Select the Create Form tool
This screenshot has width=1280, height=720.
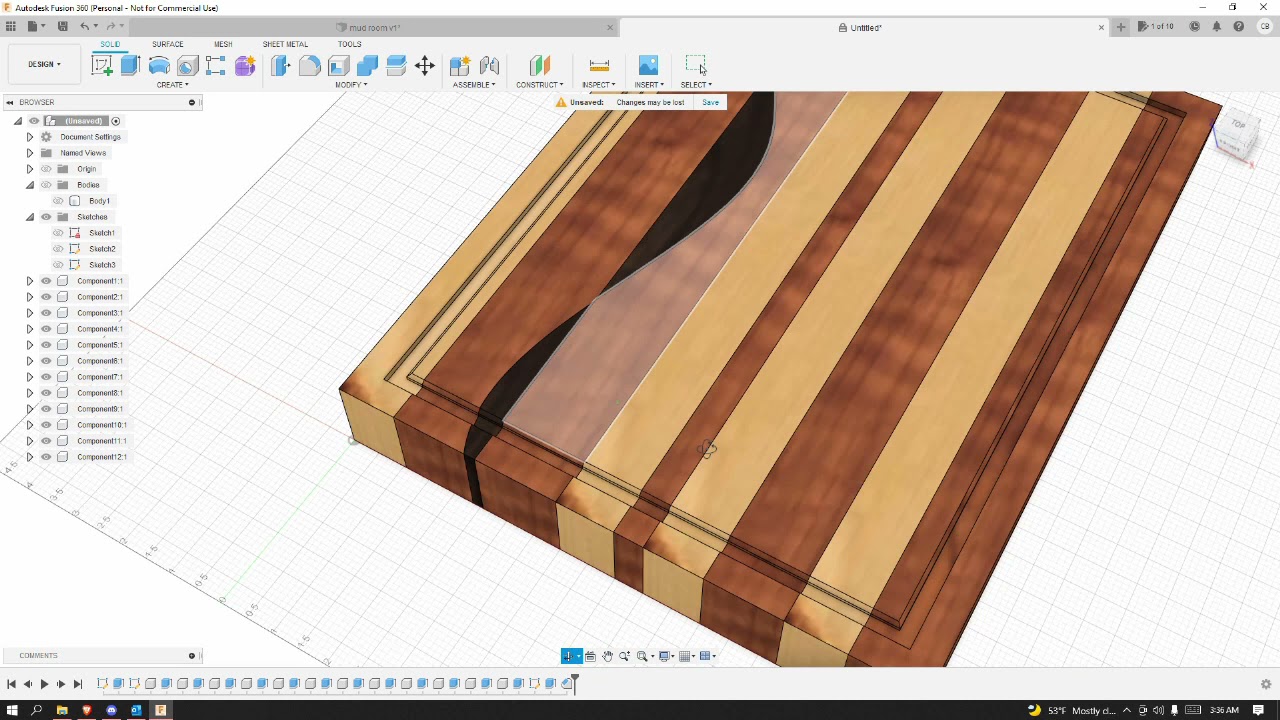(245, 66)
